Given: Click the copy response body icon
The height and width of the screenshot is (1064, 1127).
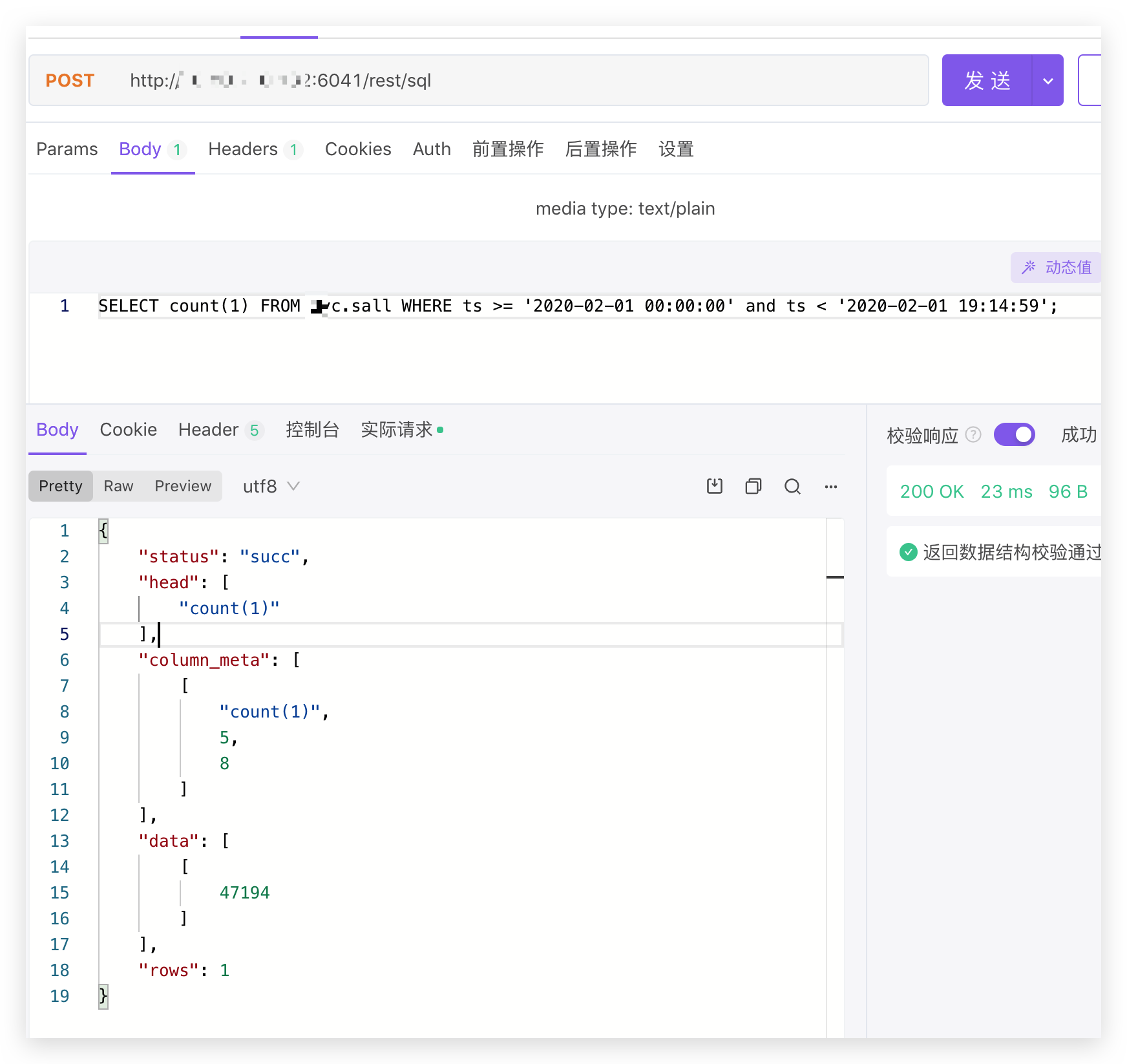Looking at the screenshot, I should pyautogui.click(x=753, y=486).
